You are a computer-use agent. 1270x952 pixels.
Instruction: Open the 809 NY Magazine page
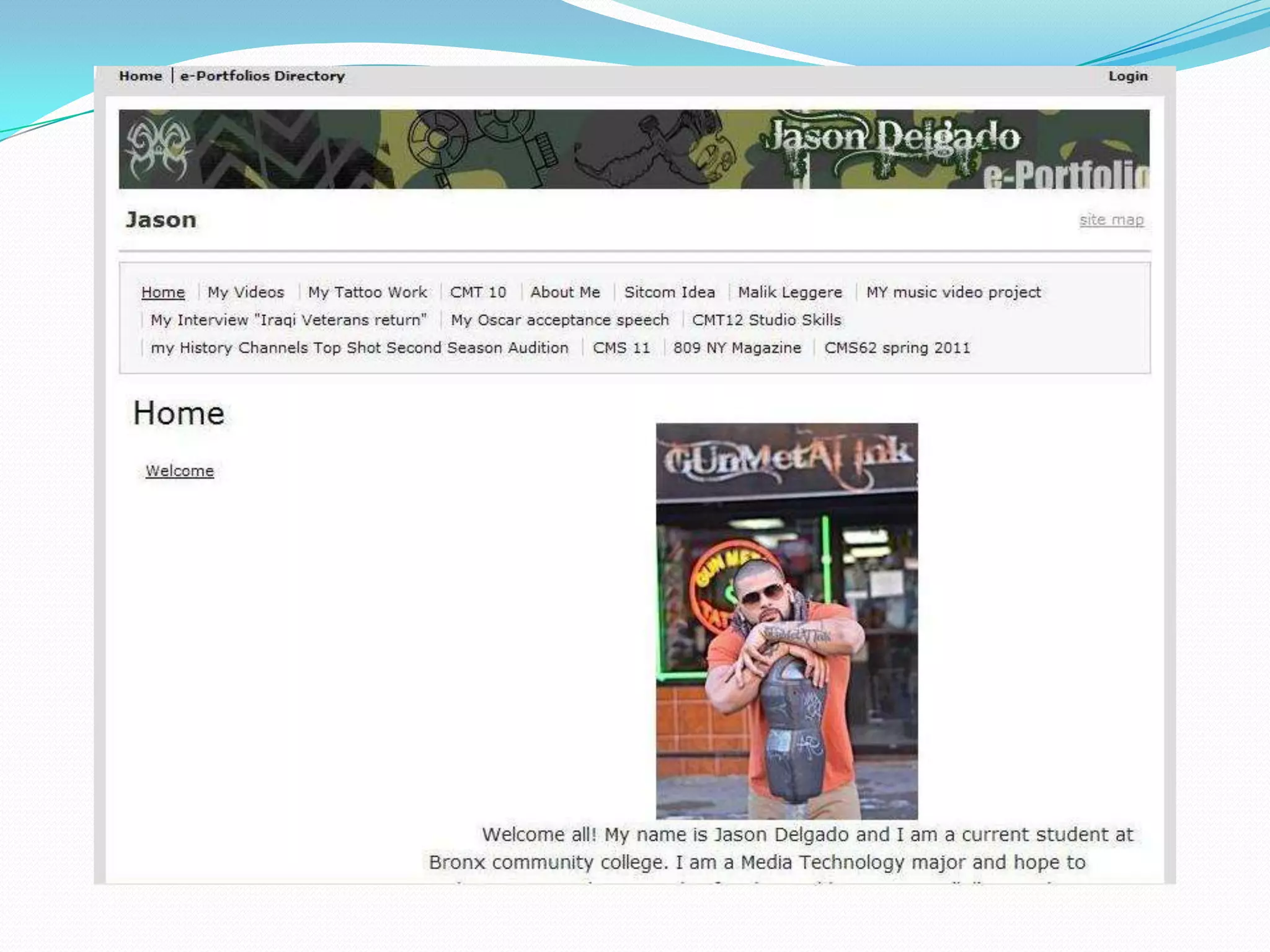[x=737, y=348]
